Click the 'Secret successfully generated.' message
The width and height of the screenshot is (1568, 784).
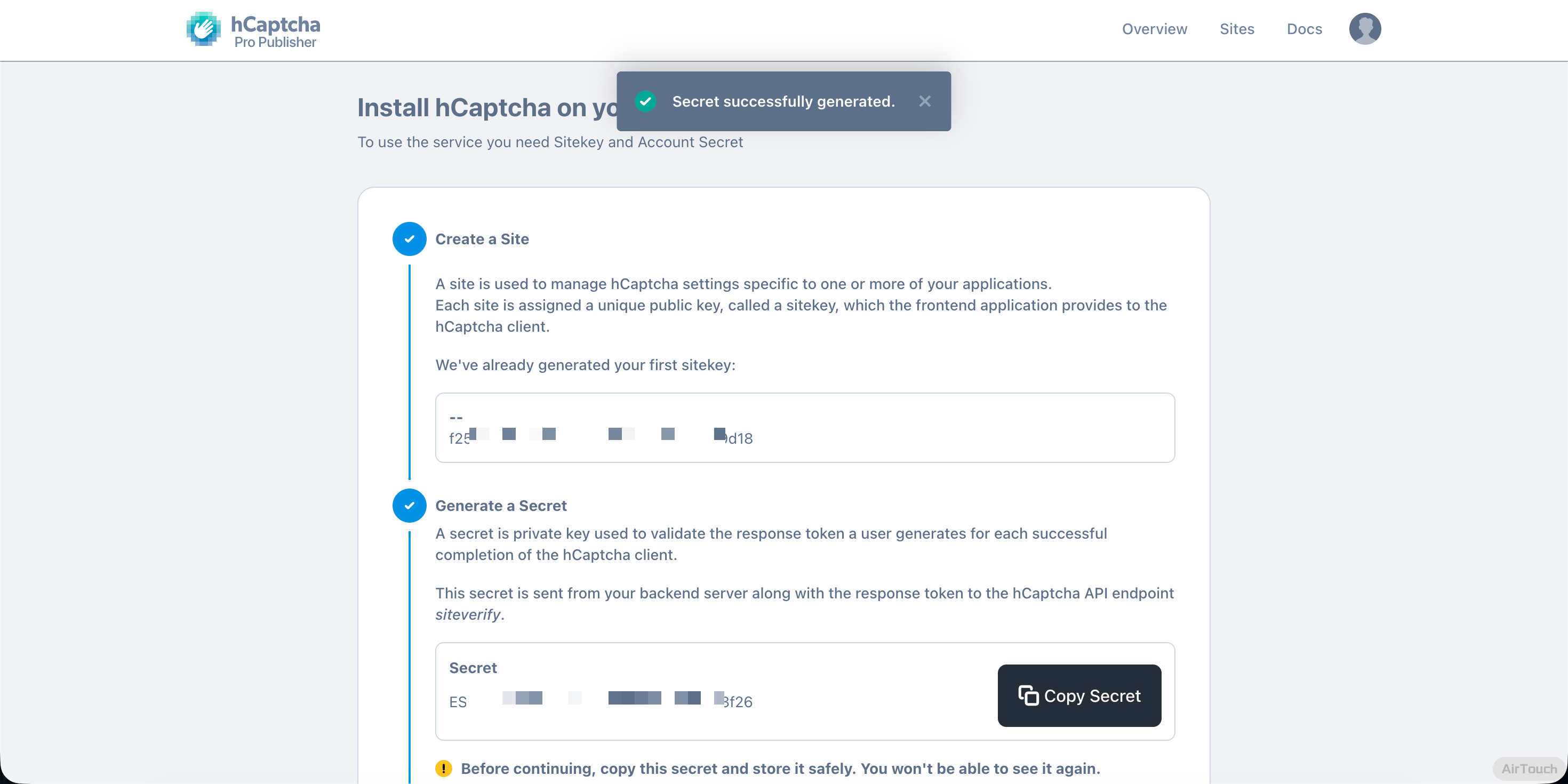783,101
